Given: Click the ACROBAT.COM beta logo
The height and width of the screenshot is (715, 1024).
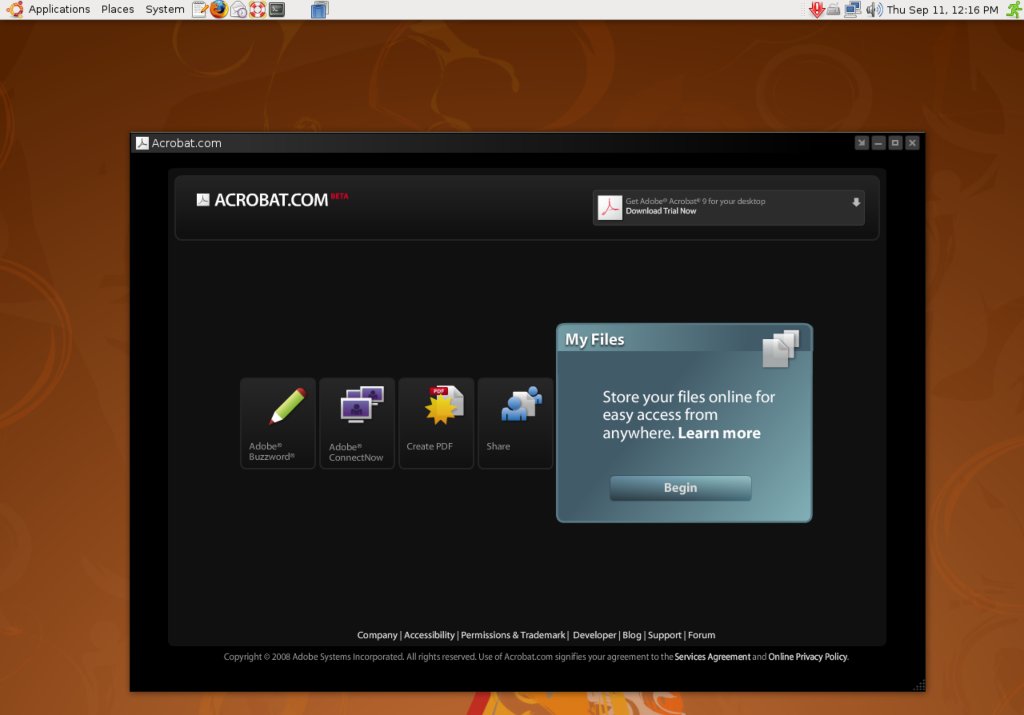Looking at the screenshot, I should click(x=272, y=200).
